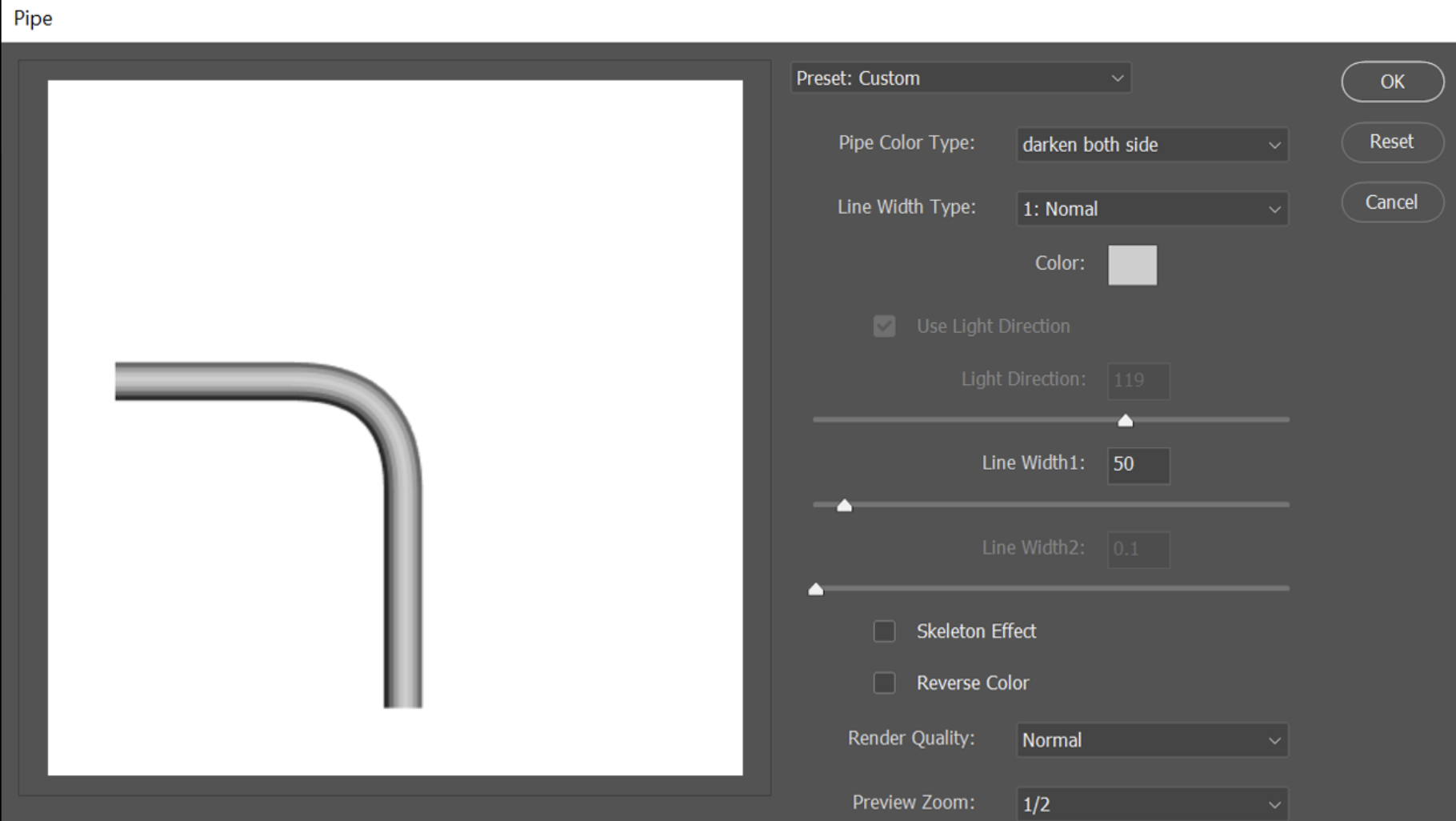Open the Line Width Type dropdown
The image size is (1456, 821).
click(x=1152, y=209)
